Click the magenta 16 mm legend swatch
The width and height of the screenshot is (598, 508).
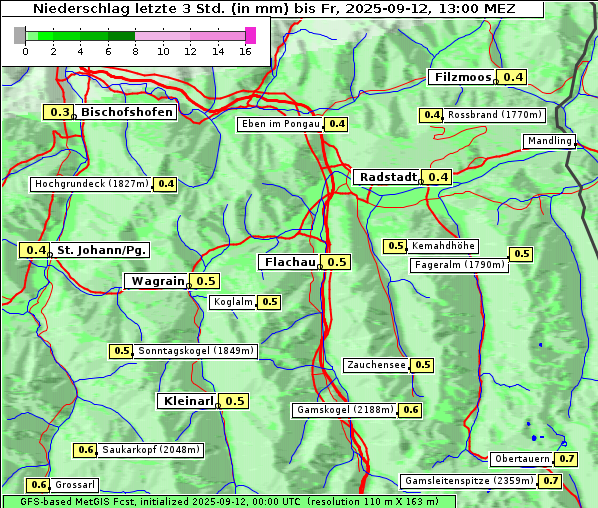250,35
